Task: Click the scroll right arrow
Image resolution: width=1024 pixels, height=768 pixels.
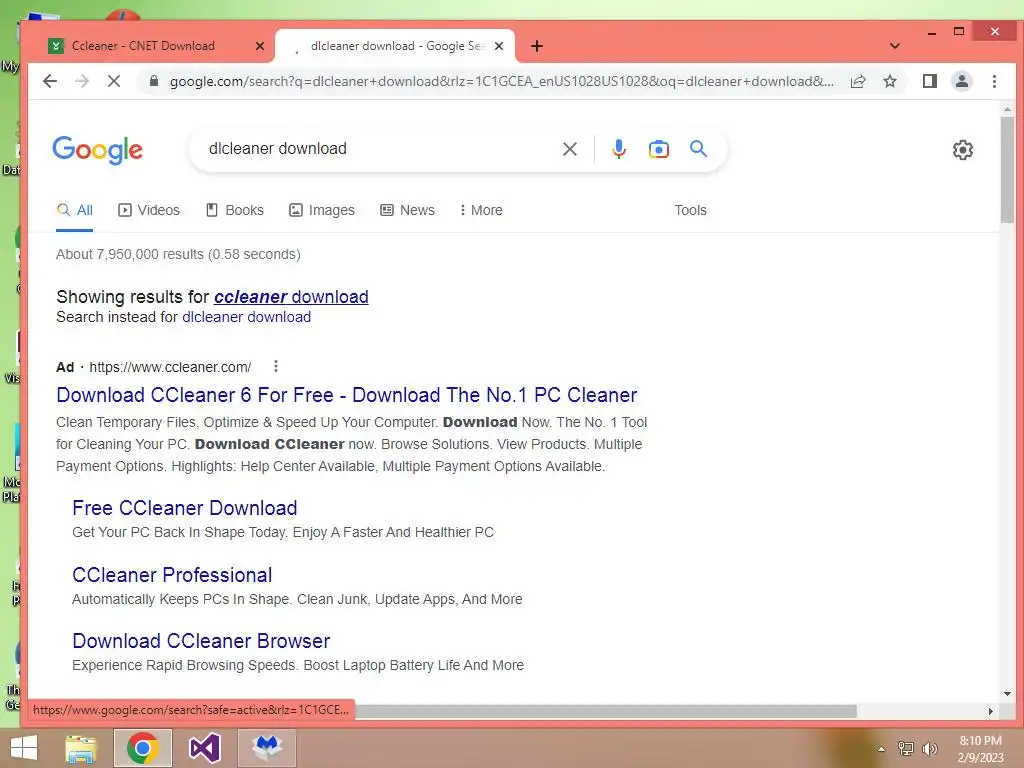Action: (x=990, y=711)
